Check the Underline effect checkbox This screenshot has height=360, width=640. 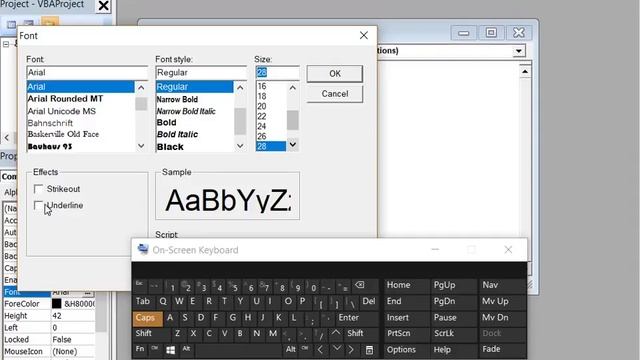[x=39, y=205]
